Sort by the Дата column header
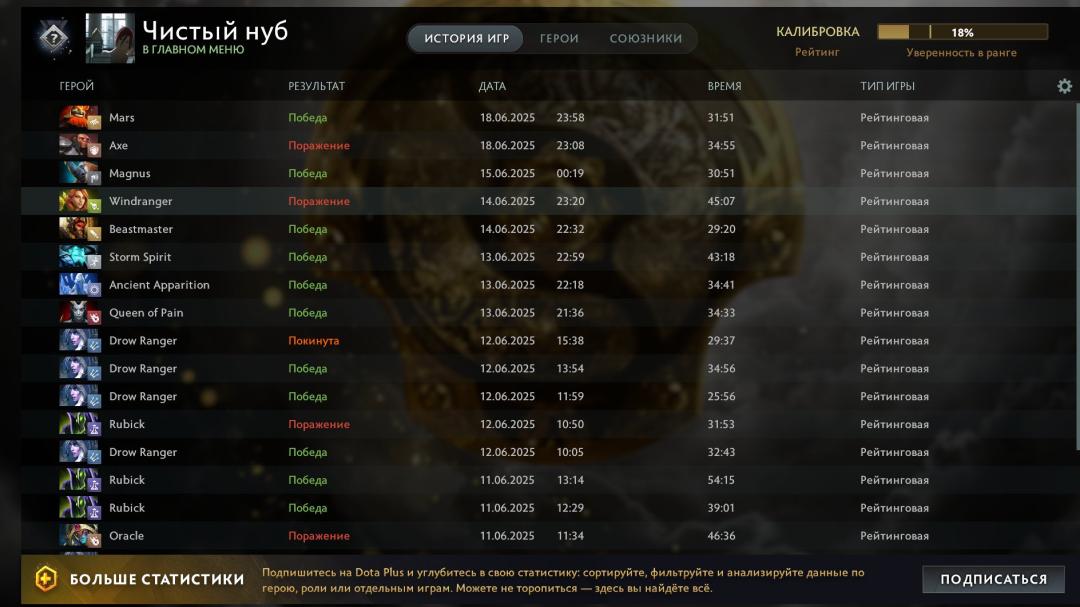Screen dimensions: 1080x607 (492, 86)
